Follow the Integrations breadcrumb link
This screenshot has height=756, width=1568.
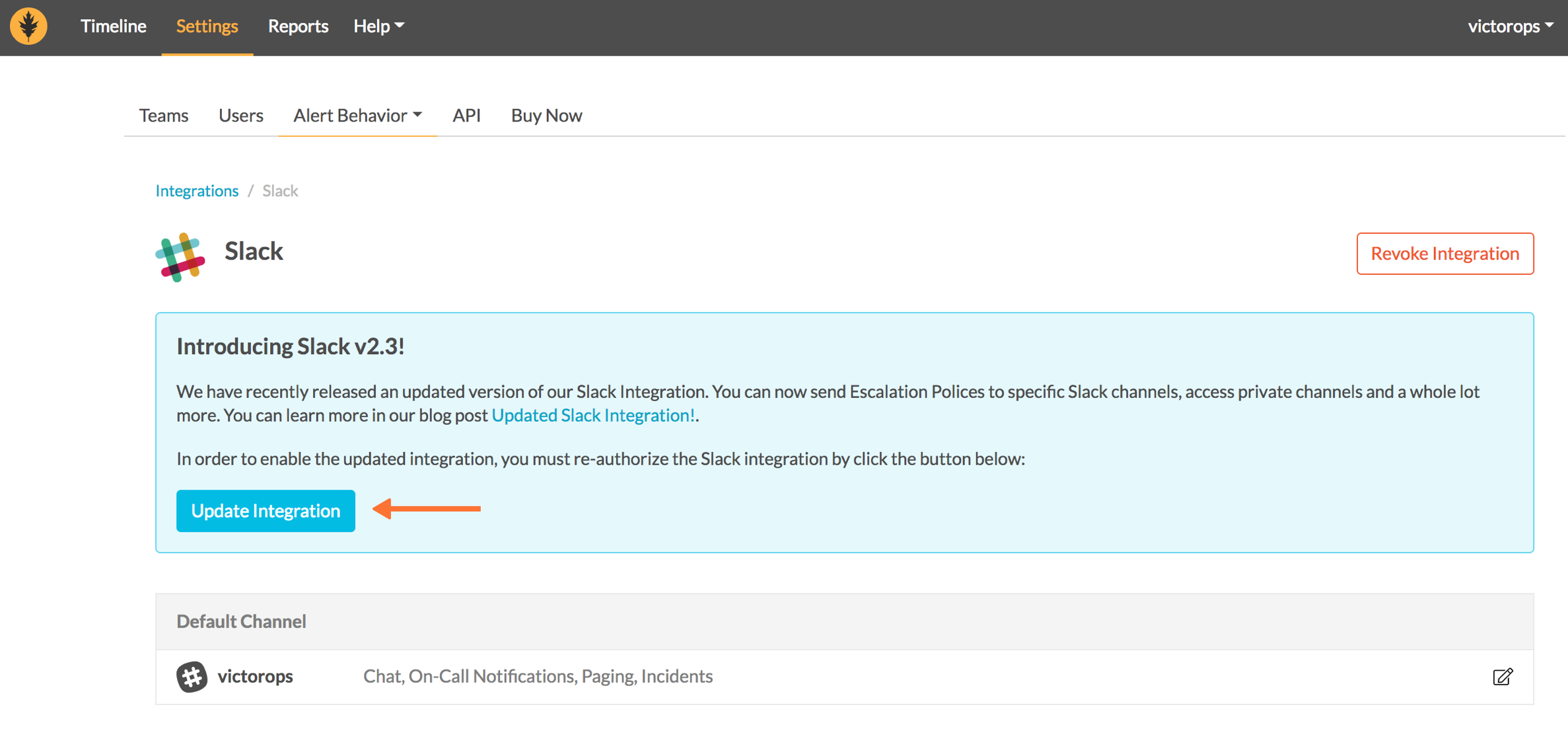coord(197,191)
